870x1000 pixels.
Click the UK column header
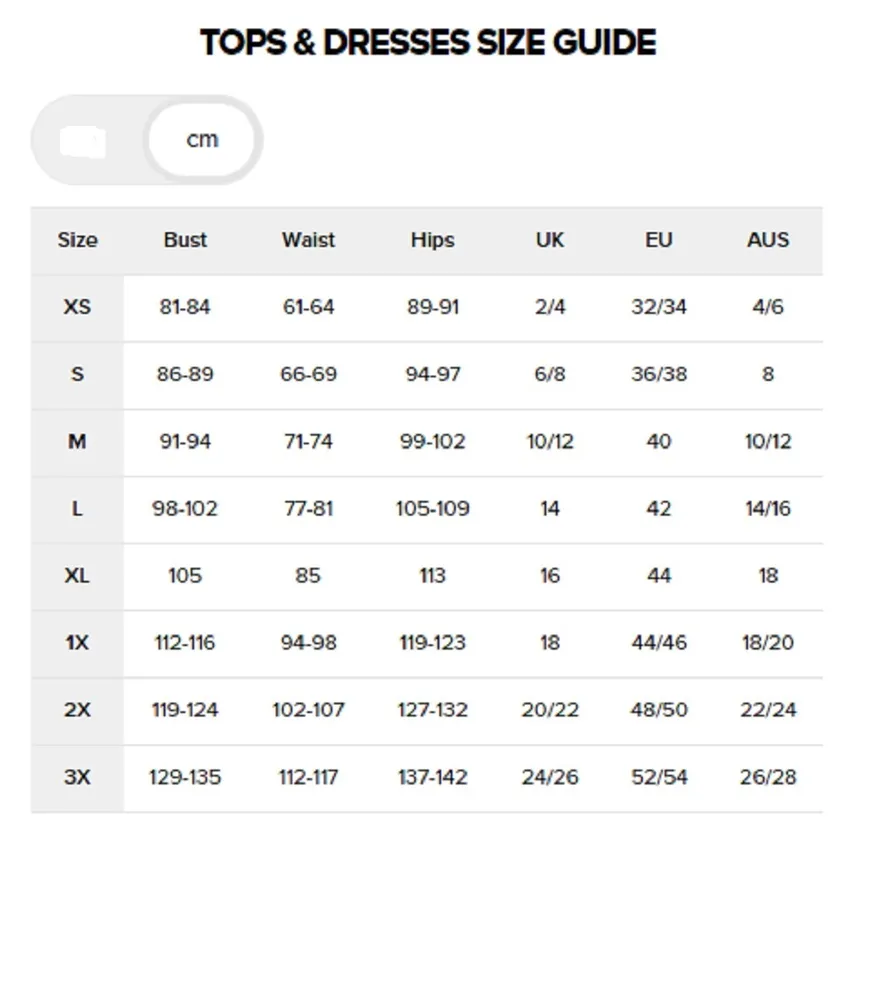click(x=549, y=240)
